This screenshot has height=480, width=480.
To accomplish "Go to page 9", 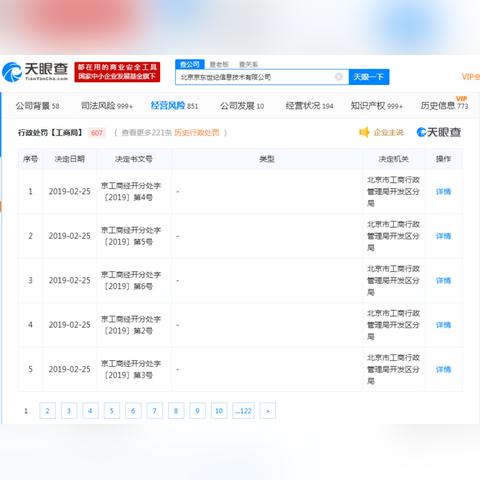I will pyautogui.click(x=197, y=411).
